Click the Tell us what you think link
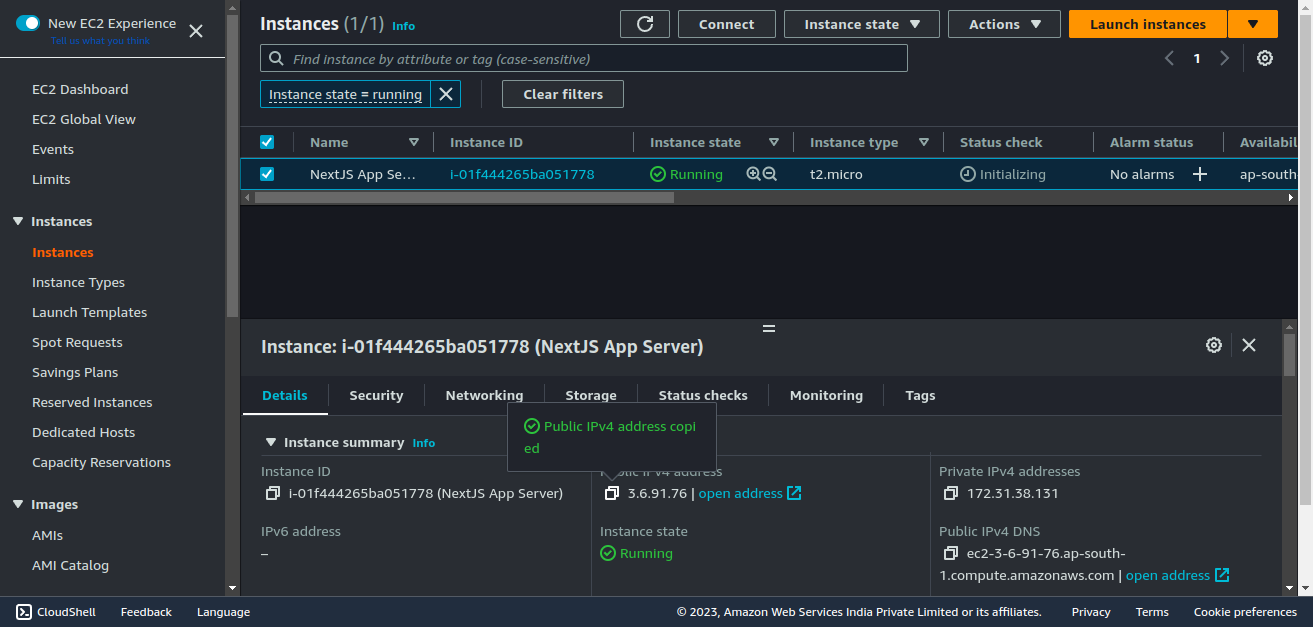The width and height of the screenshot is (1313, 627). tap(100, 40)
